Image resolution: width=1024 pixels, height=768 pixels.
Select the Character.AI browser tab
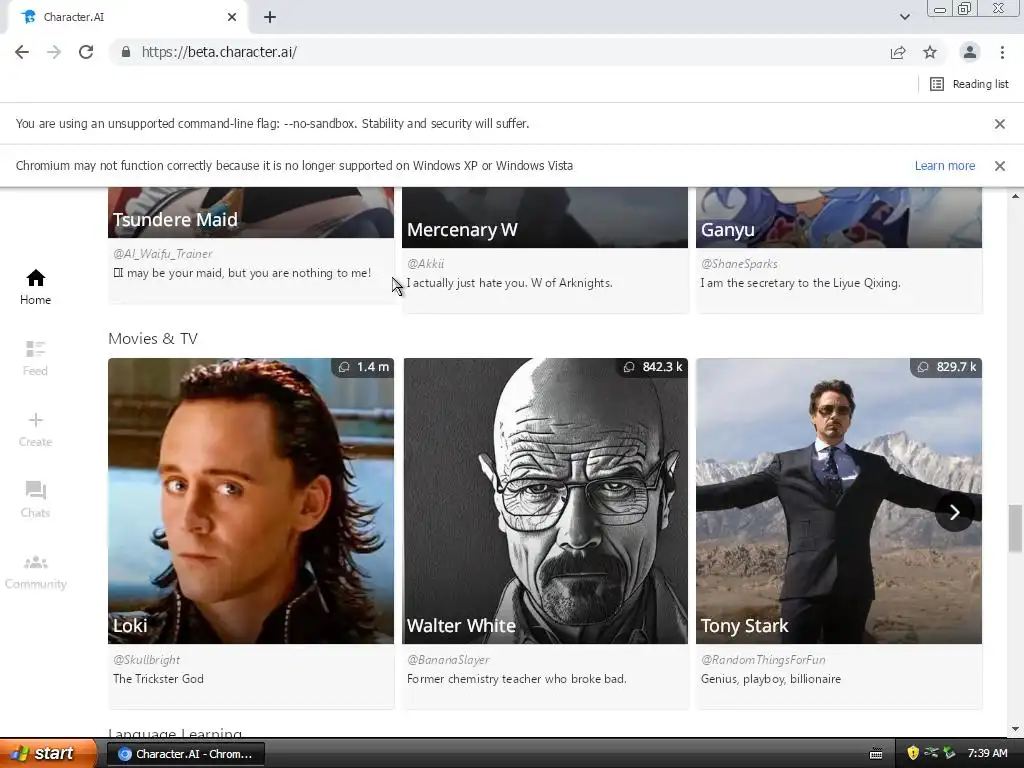point(127,17)
